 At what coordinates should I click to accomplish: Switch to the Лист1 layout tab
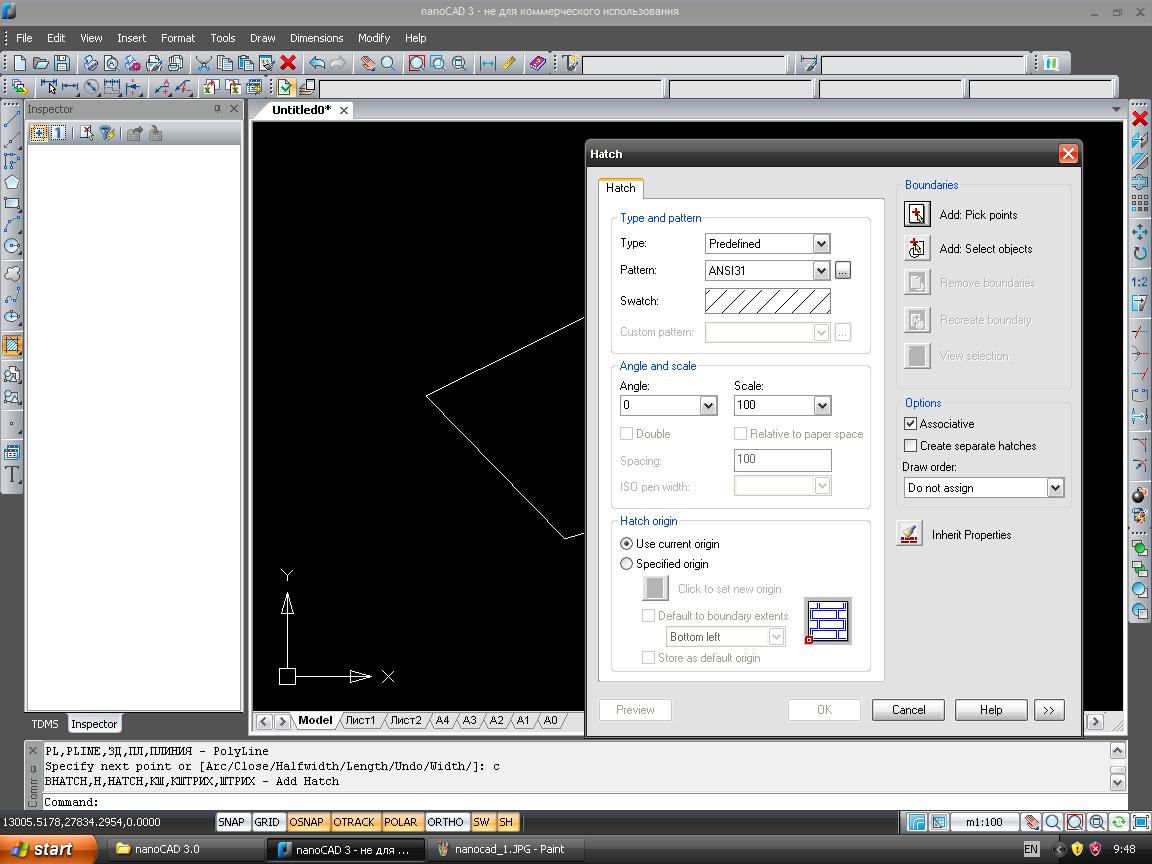coord(361,720)
